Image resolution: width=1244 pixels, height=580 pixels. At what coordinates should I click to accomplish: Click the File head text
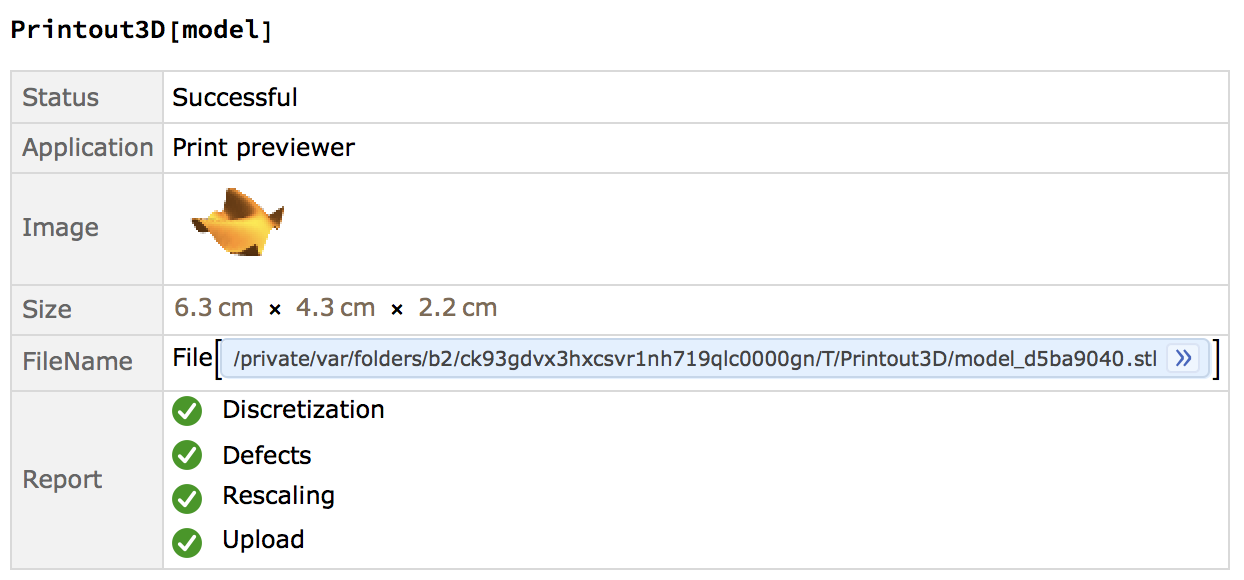tap(192, 358)
